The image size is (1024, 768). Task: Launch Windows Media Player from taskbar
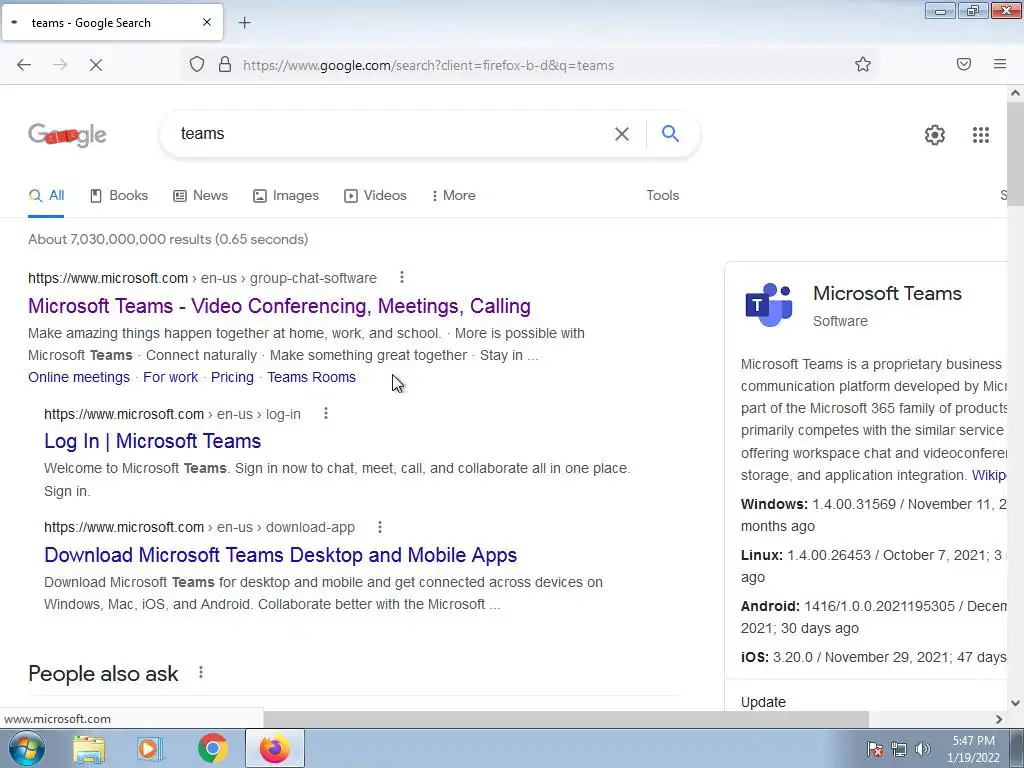(x=150, y=748)
